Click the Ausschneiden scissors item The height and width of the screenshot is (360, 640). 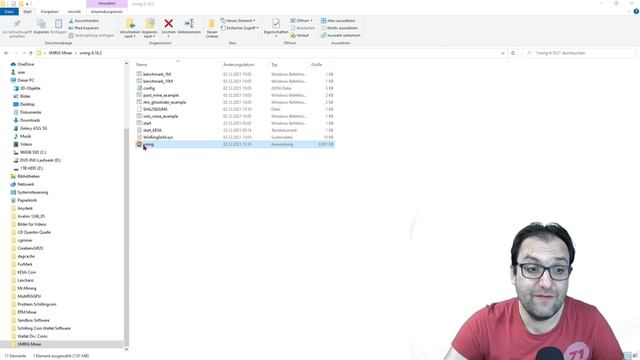point(84,20)
